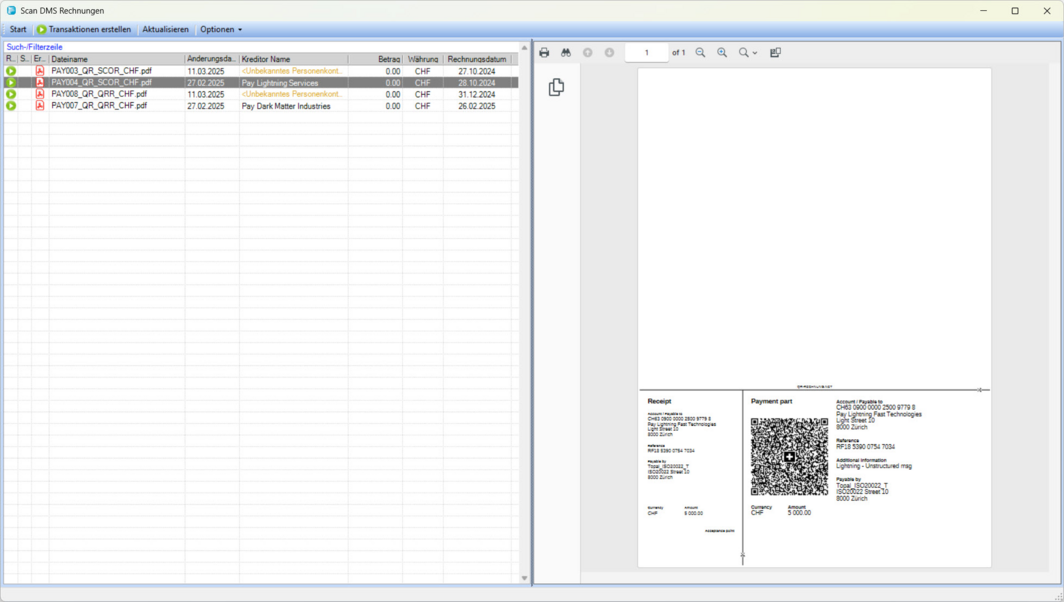The image size is (1064, 602).
Task: Click the page number input field
Action: (646, 53)
